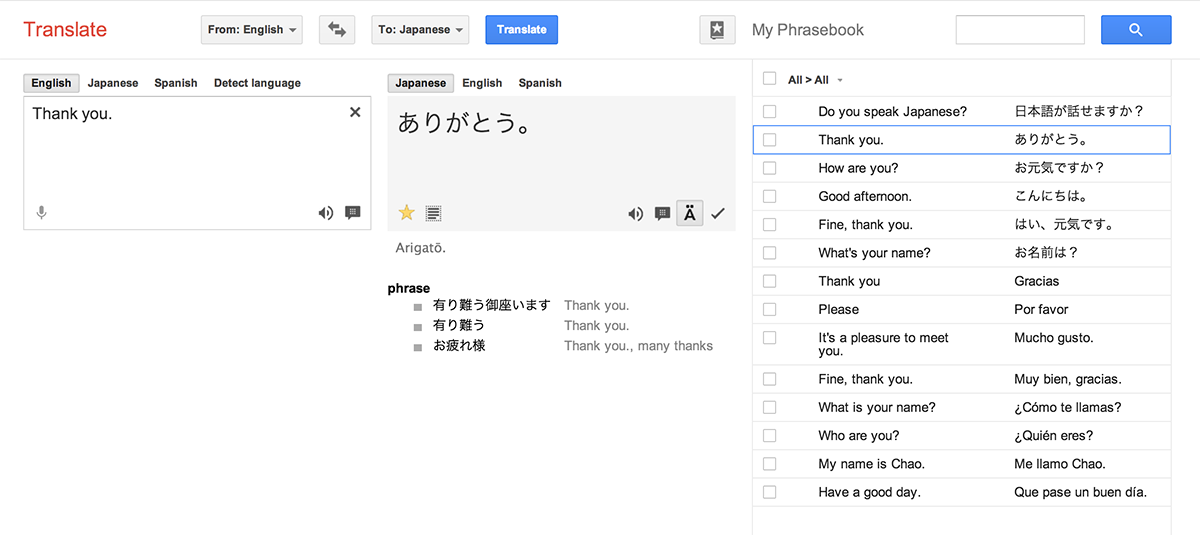This screenshot has height=535, width=1200.
Task: Click the yellow star to save translation
Action: click(407, 213)
